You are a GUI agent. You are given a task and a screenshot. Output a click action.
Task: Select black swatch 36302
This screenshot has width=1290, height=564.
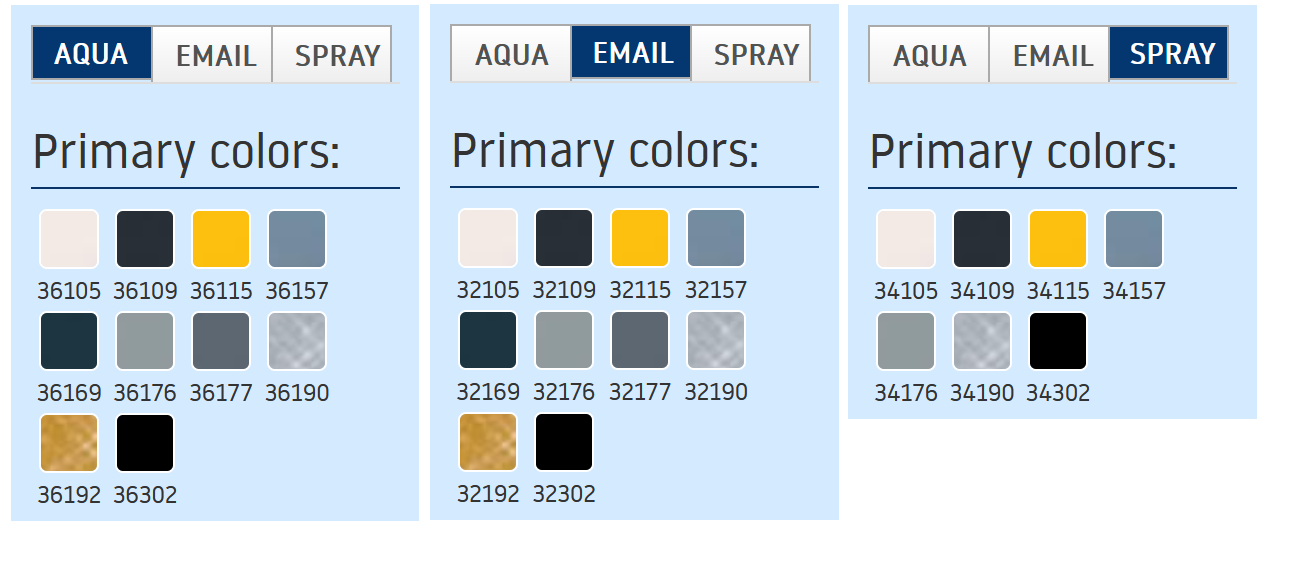point(145,443)
